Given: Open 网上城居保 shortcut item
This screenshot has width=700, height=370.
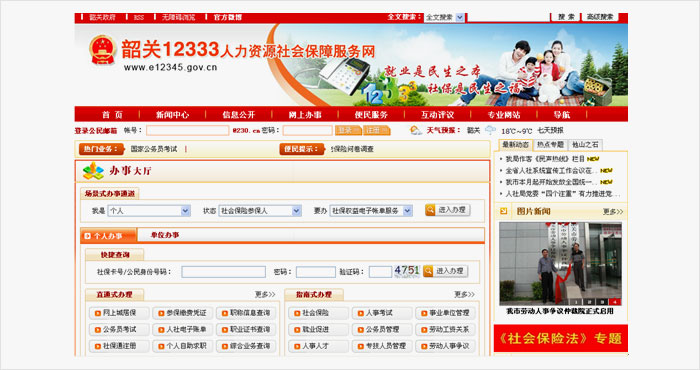Looking at the screenshot, I should click(x=120, y=313).
